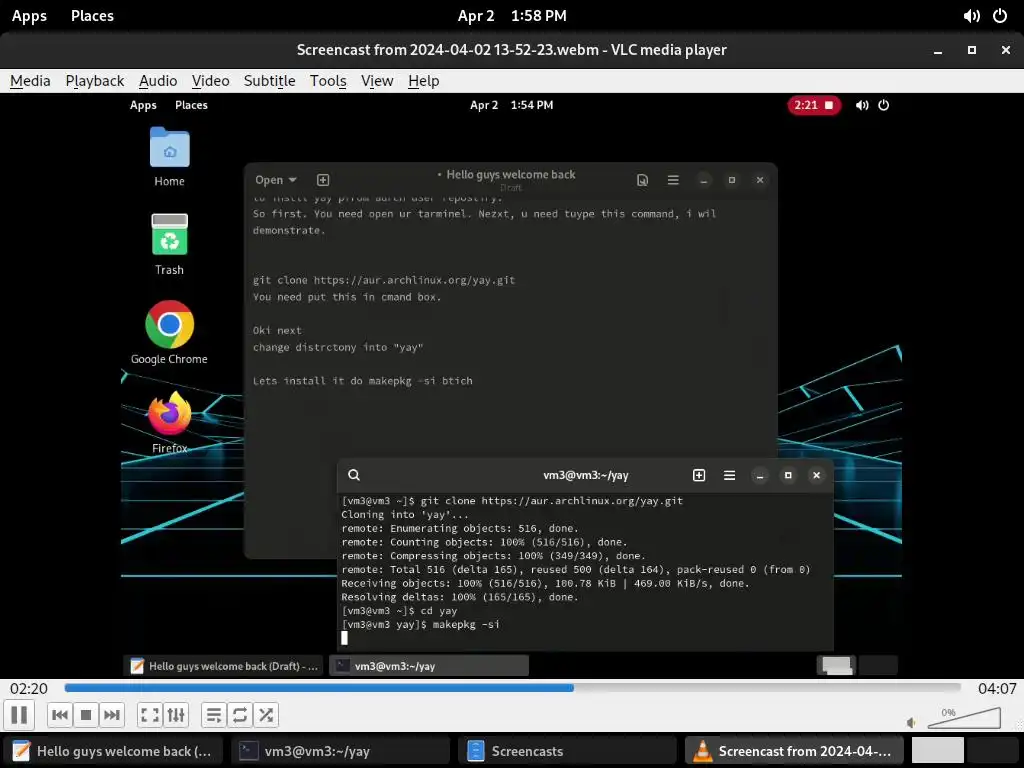Open the View menu in VLC
The height and width of the screenshot is (768, 1024).
pos(377,81)
